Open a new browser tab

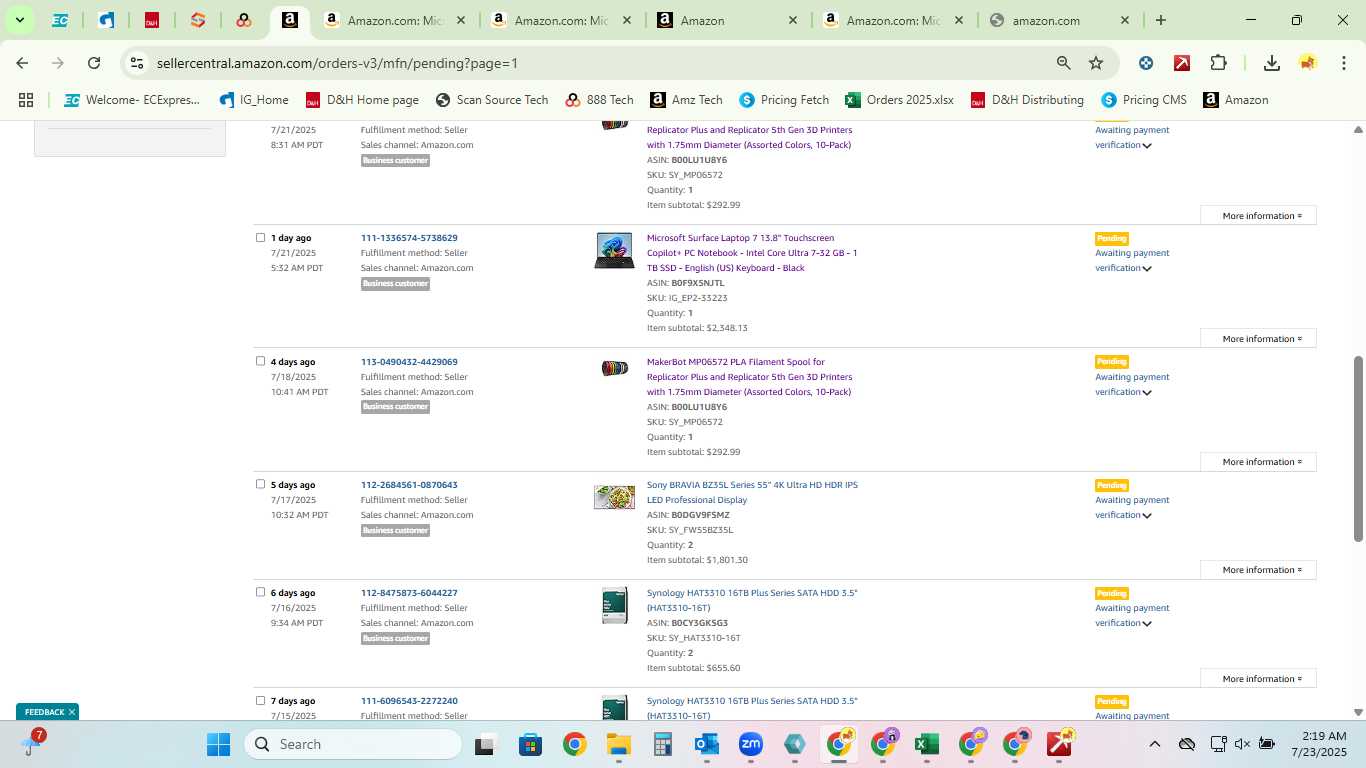(1160, 20)
